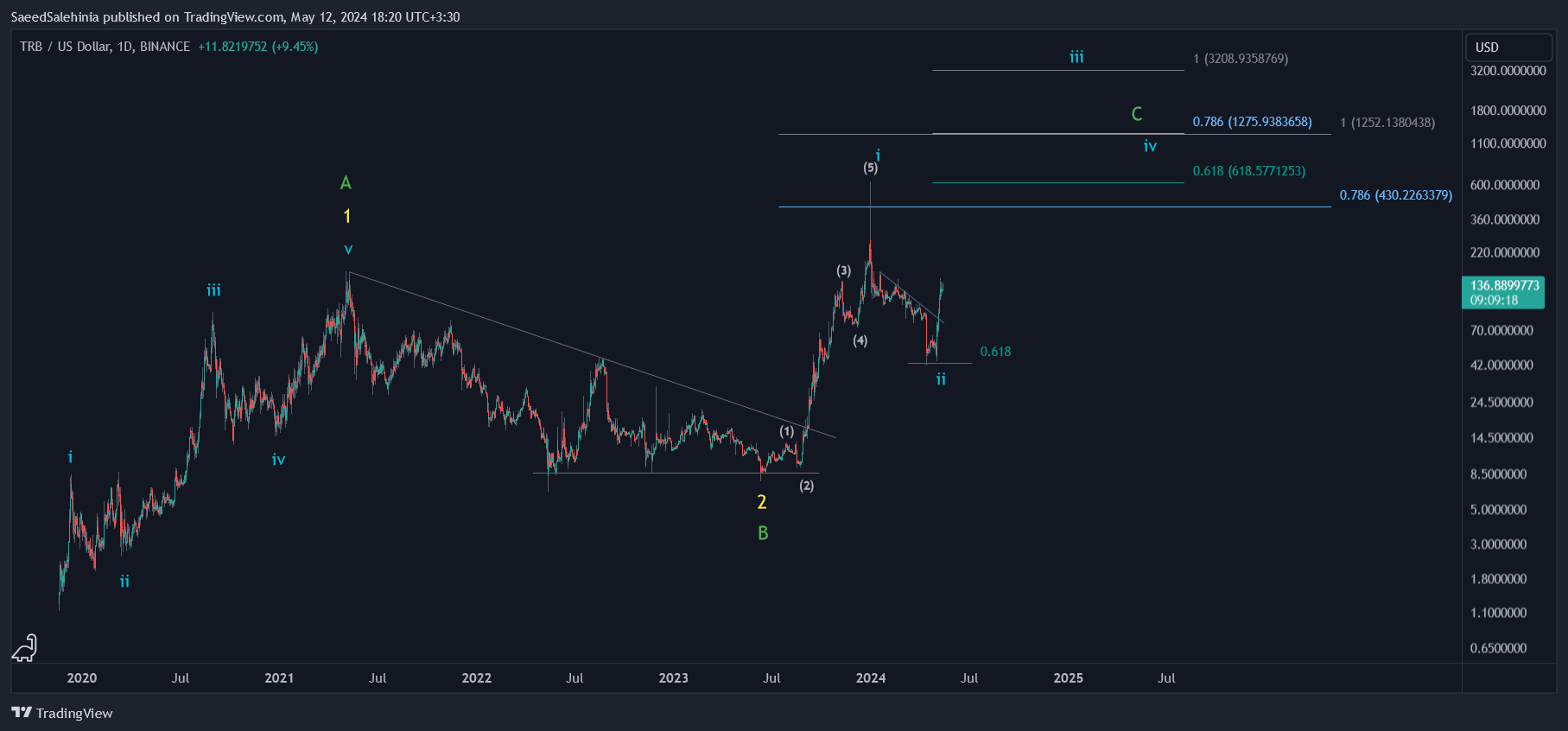Image resolution: width=1568 pixels, height=731 pixels.
Task: Click the 0.618 (618.5771253) Fibonacci label
Action: [1248, 171]
